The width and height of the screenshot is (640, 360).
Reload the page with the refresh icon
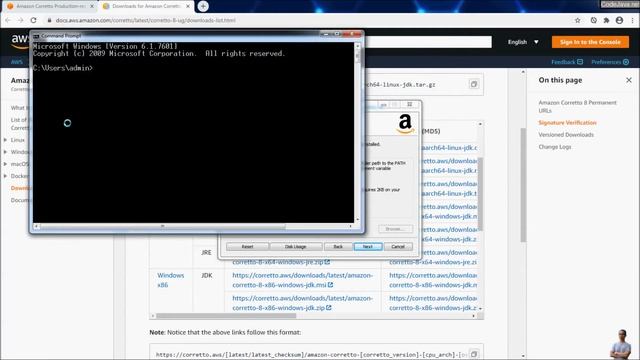point(33,20)
